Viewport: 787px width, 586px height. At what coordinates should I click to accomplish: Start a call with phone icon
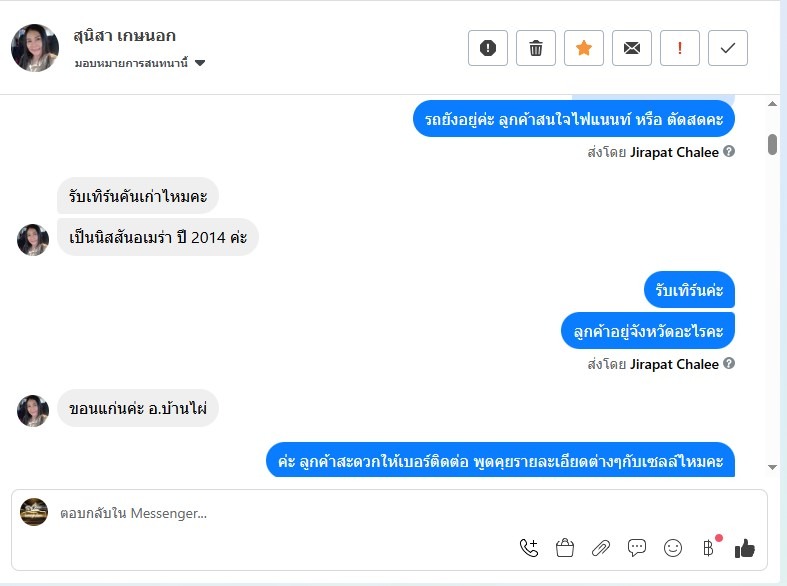click(x=529, y=548)
